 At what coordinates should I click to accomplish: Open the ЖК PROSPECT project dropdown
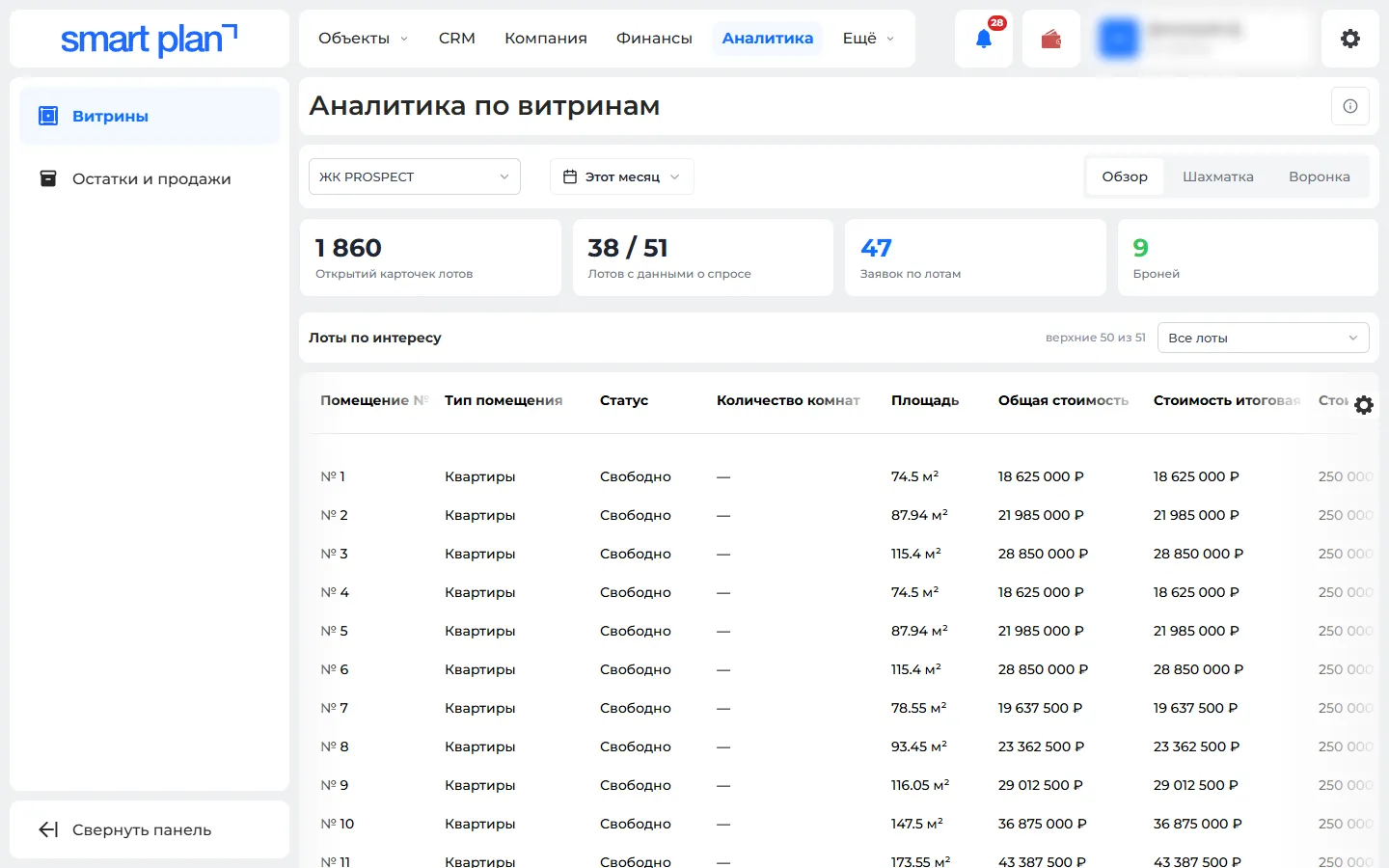tap(415, 176)
